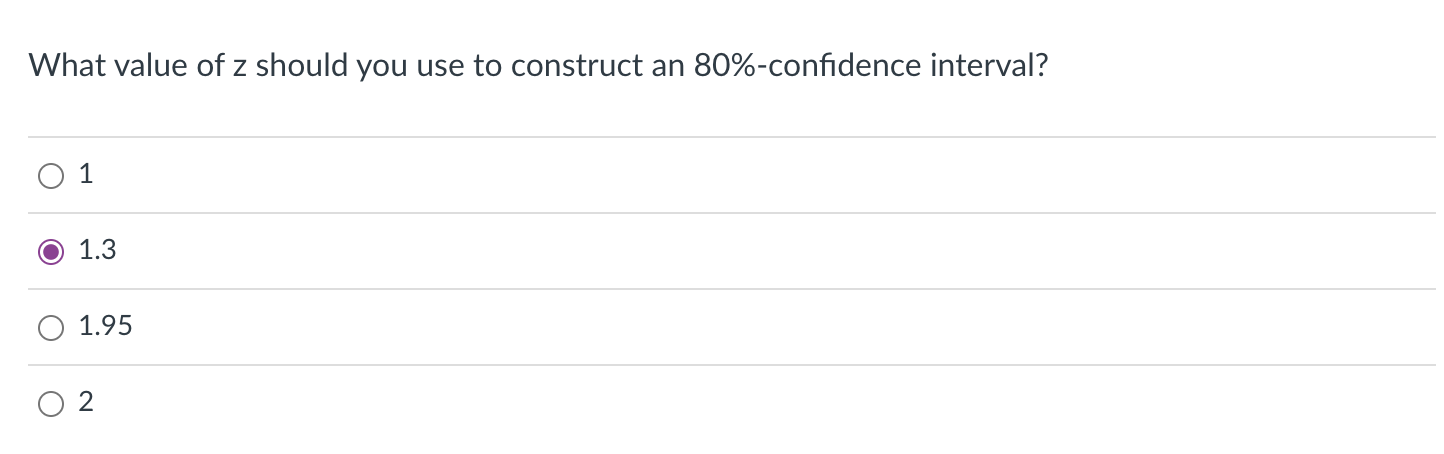This screenshot has height=454, width=1444.
Task: Select the radio button for answer 1
Action: coord(50,176)
